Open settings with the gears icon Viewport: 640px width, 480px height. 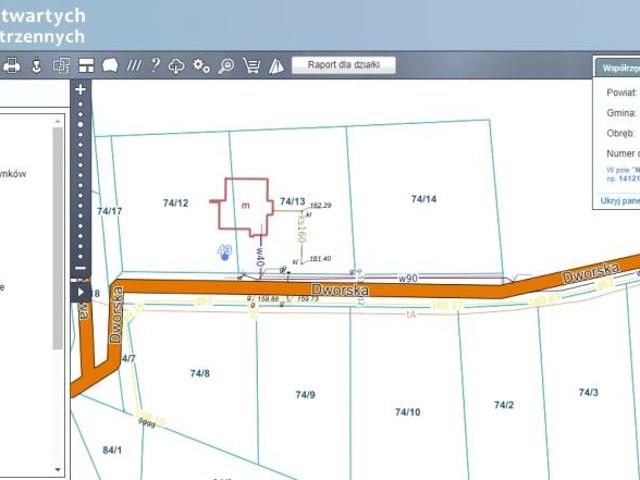[201, 66]
